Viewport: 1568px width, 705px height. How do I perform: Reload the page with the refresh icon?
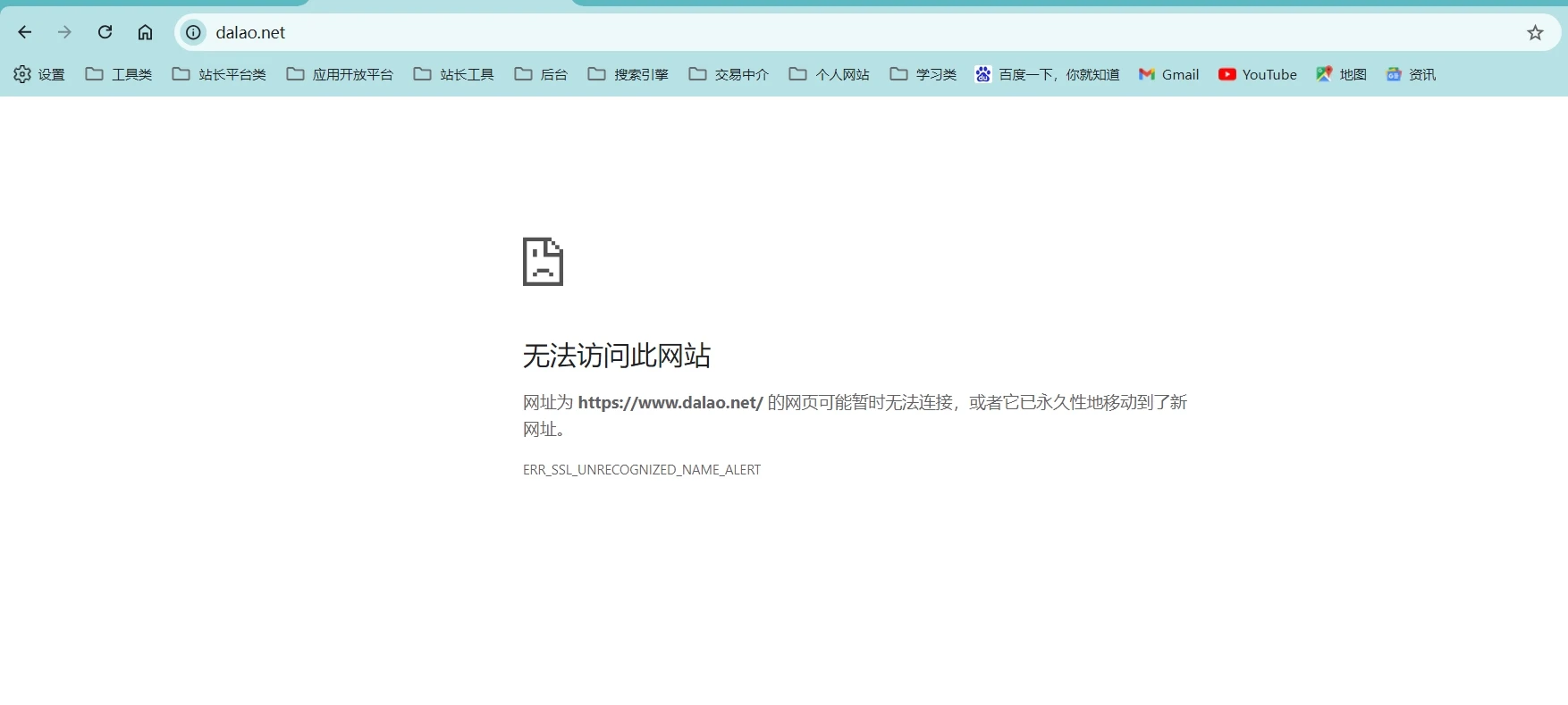(x=105, y=33)
